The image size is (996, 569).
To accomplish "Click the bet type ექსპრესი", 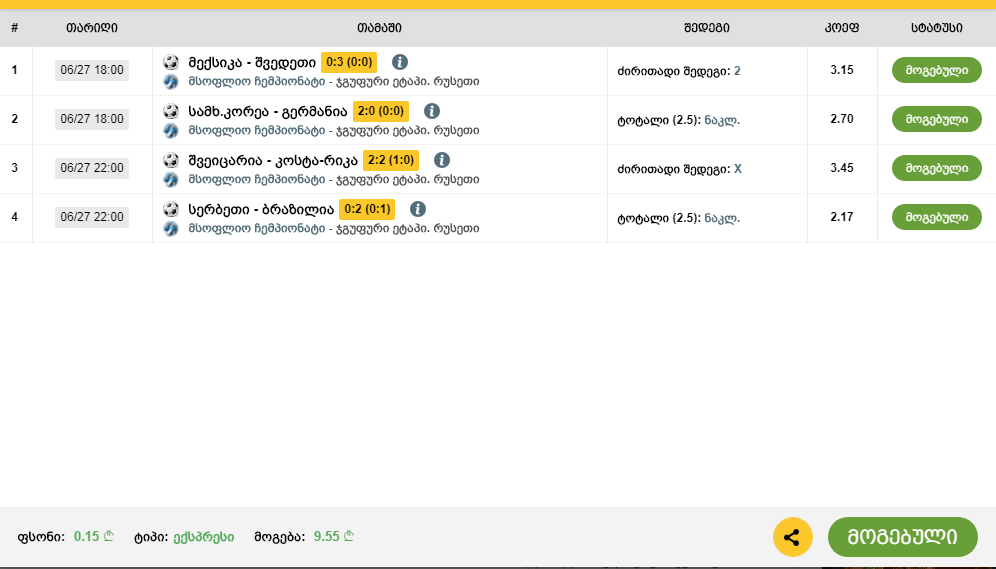I will pyautogui.click(x=203, y=537).
